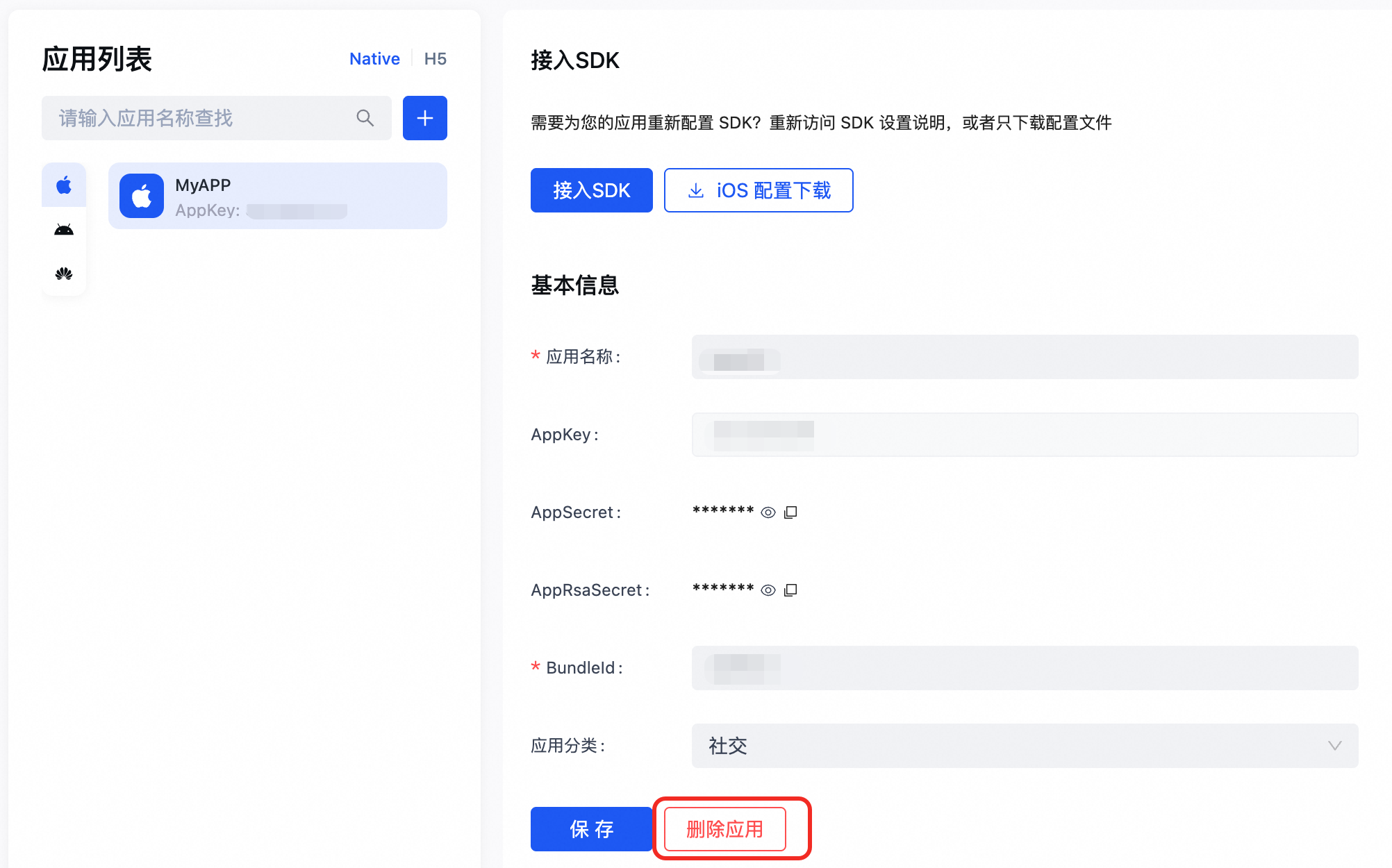Click the blue 接入SDK button
The image size is (1392, 868).
tap(591, 190)
